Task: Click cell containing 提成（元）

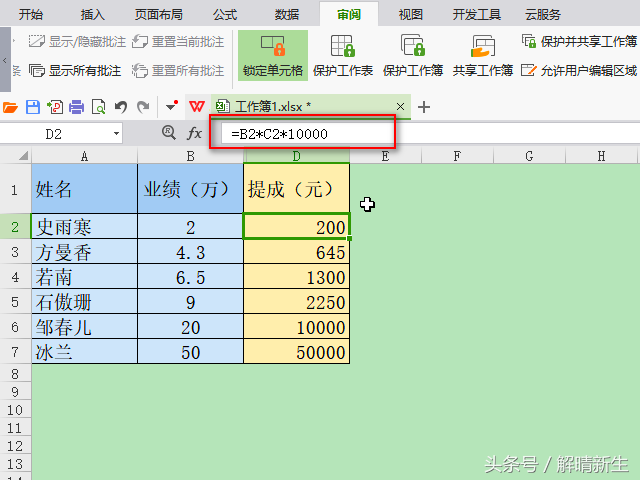Action: click(x=297, y=189)
